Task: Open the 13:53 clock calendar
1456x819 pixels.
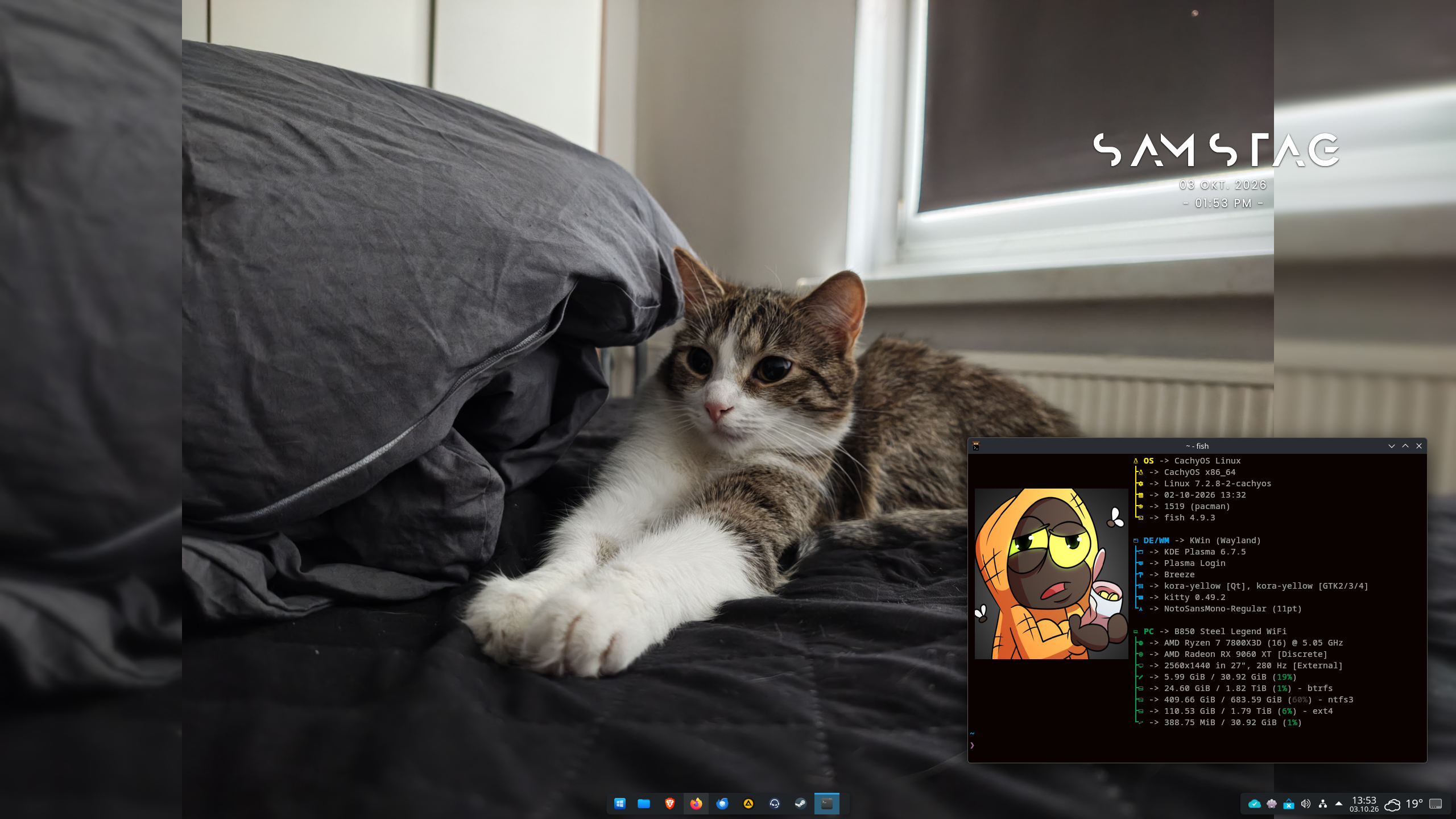Action: tap(1364, 804)
